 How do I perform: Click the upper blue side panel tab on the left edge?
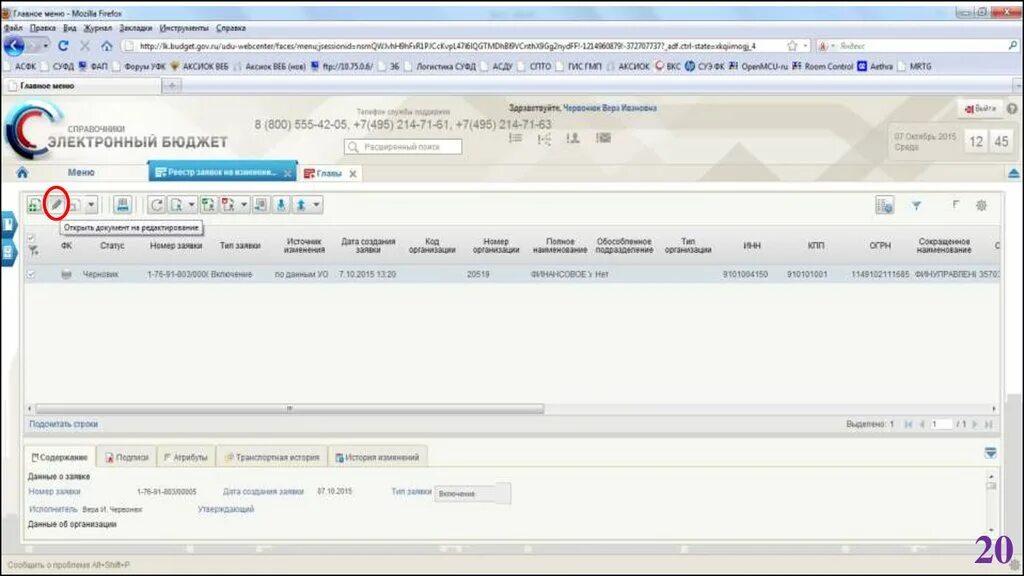click(x=8, y=225)
